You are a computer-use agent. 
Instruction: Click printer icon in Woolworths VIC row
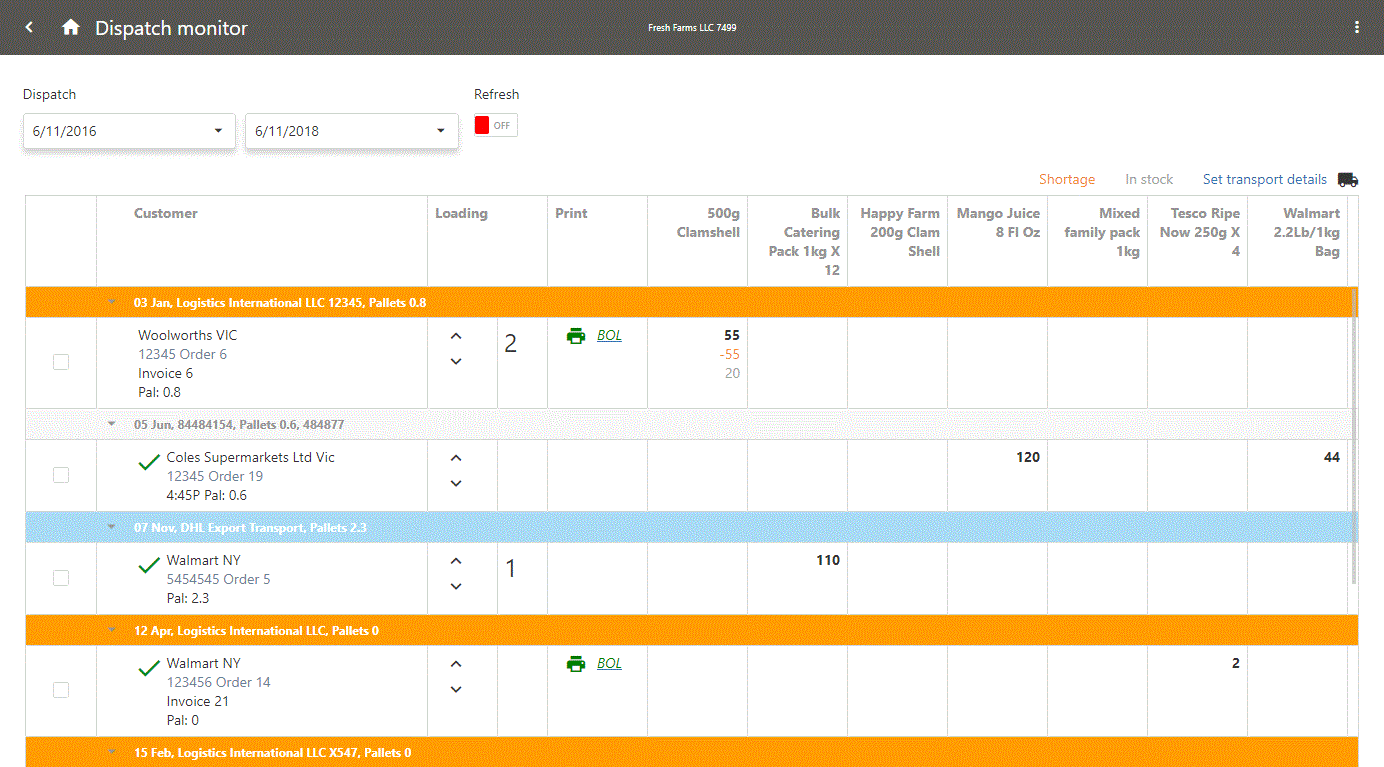pos(576,336)
